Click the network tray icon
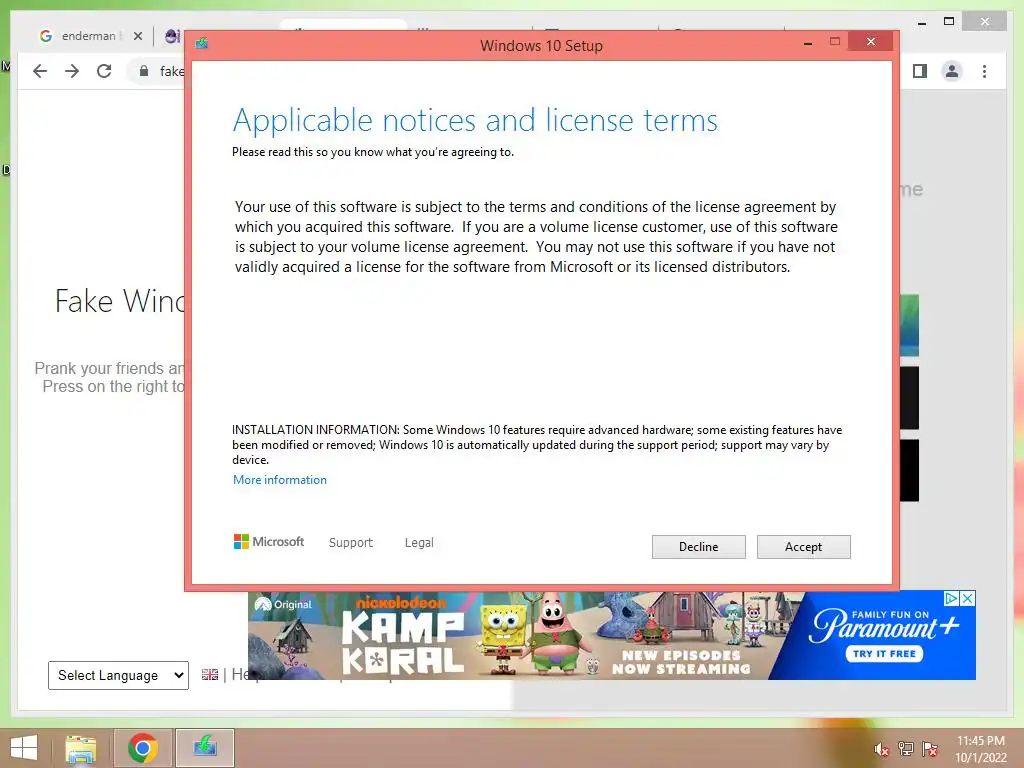 click(906, 749)
